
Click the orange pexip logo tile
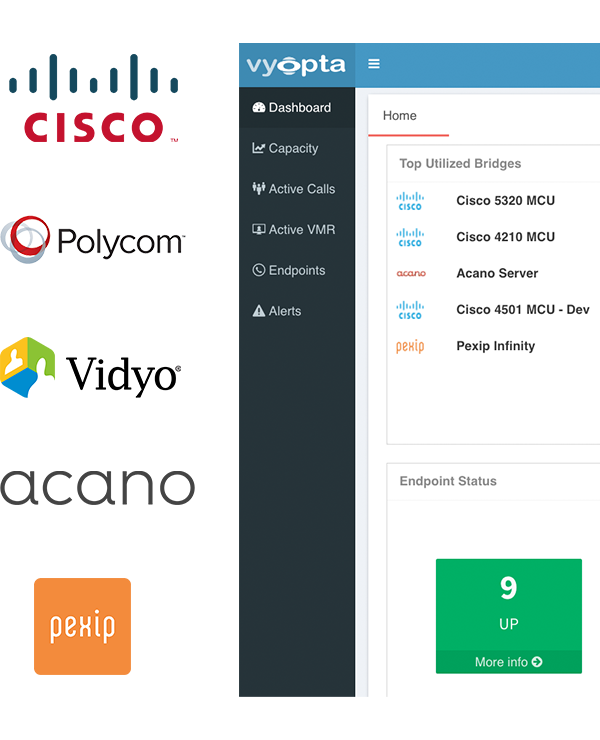(82, 626)
